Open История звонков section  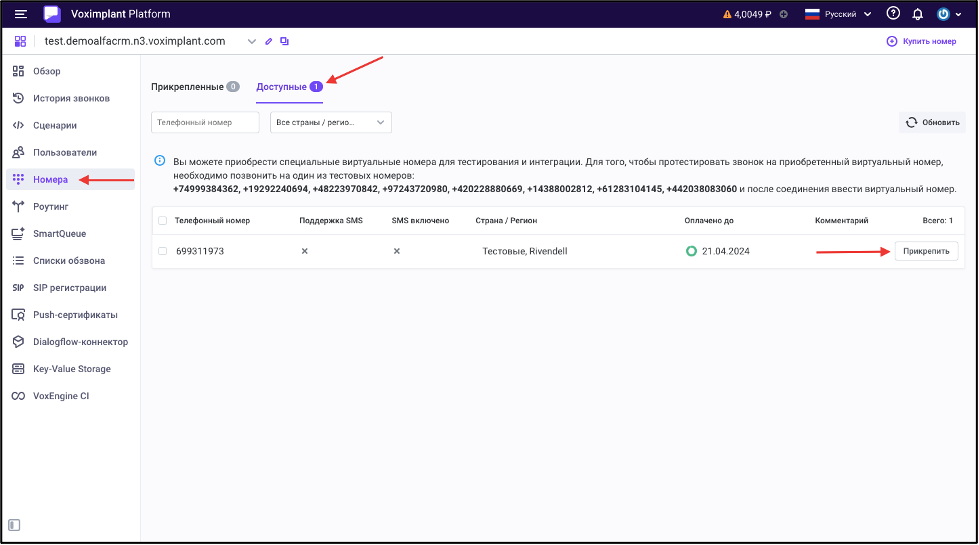[71, 98]
